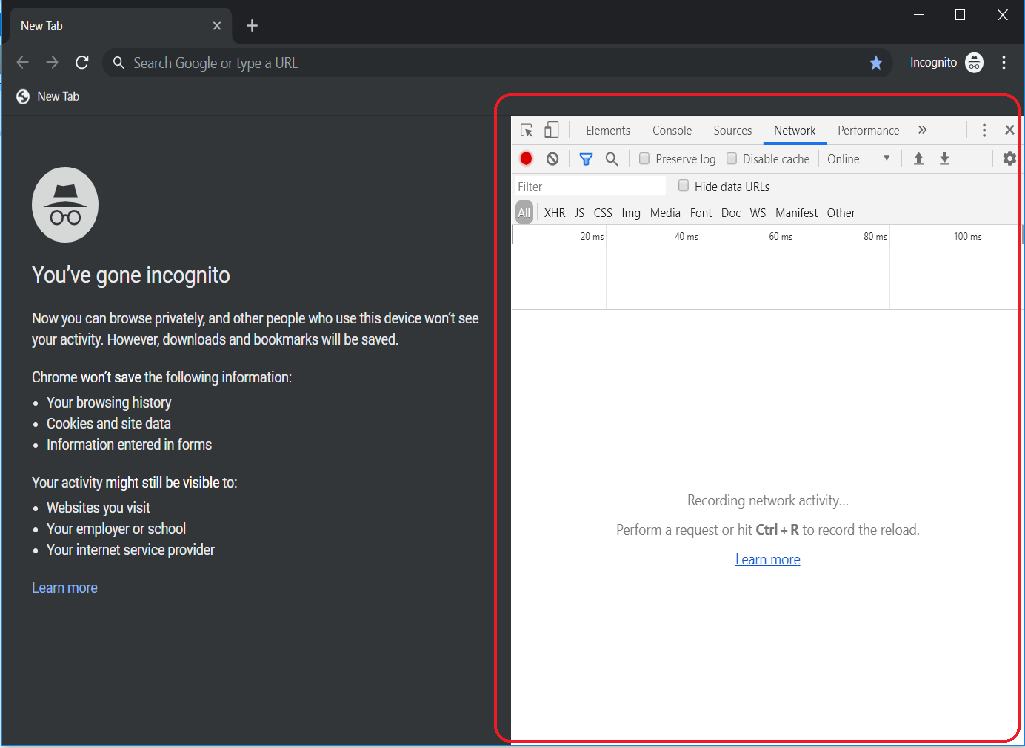The height and width of the screenshot is (748, 1025).
Task: Switch to the Performance tab
Action: coord(868,131)
